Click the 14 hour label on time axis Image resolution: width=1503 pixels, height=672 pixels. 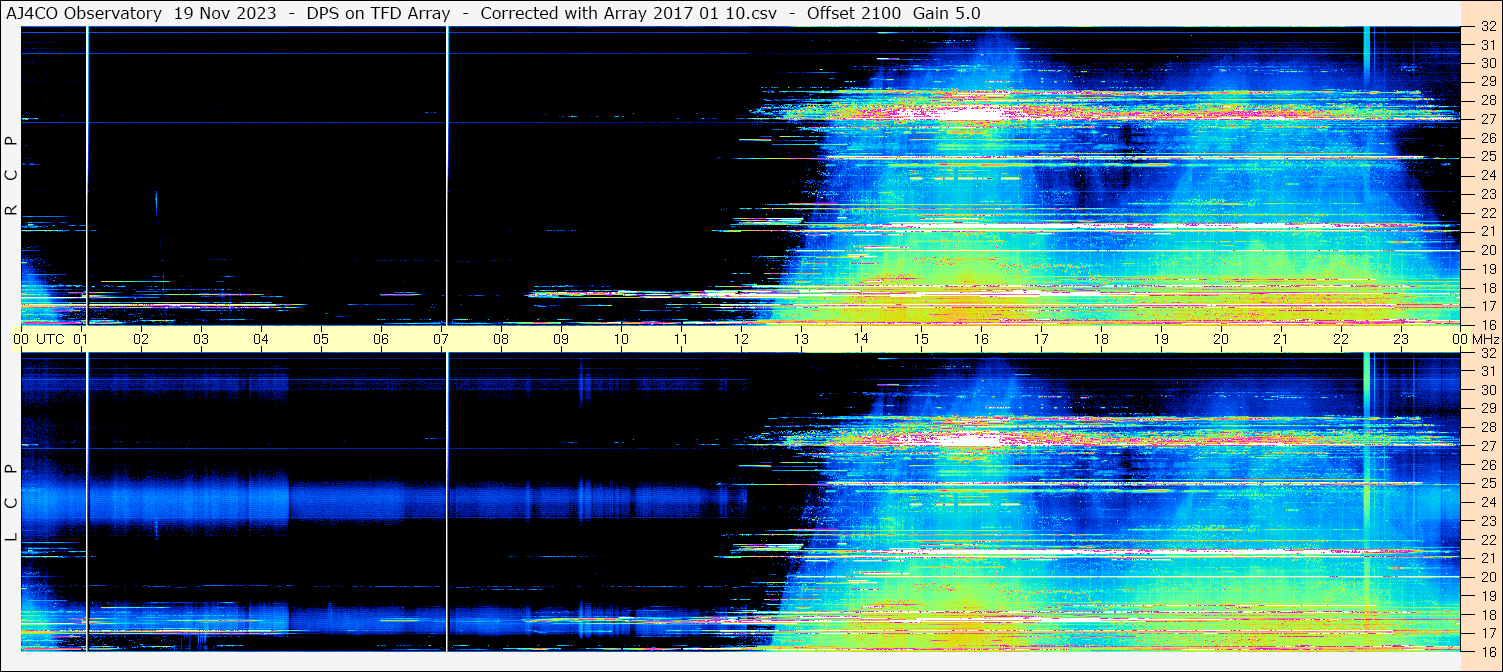(x=861, y=339)
